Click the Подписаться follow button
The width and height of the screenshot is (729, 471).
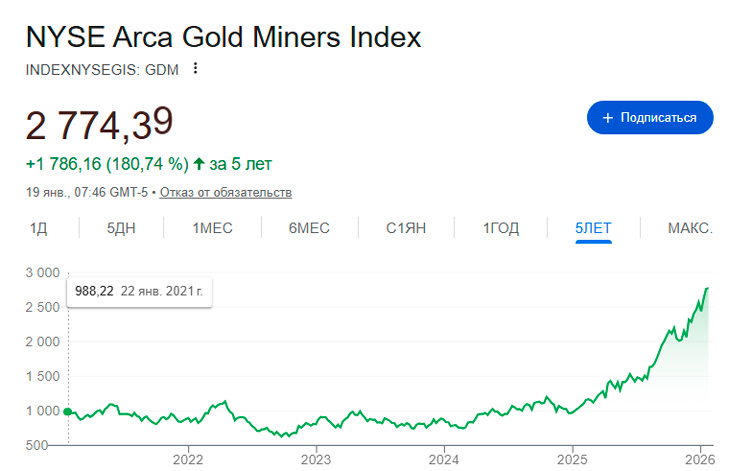point(649,117)
